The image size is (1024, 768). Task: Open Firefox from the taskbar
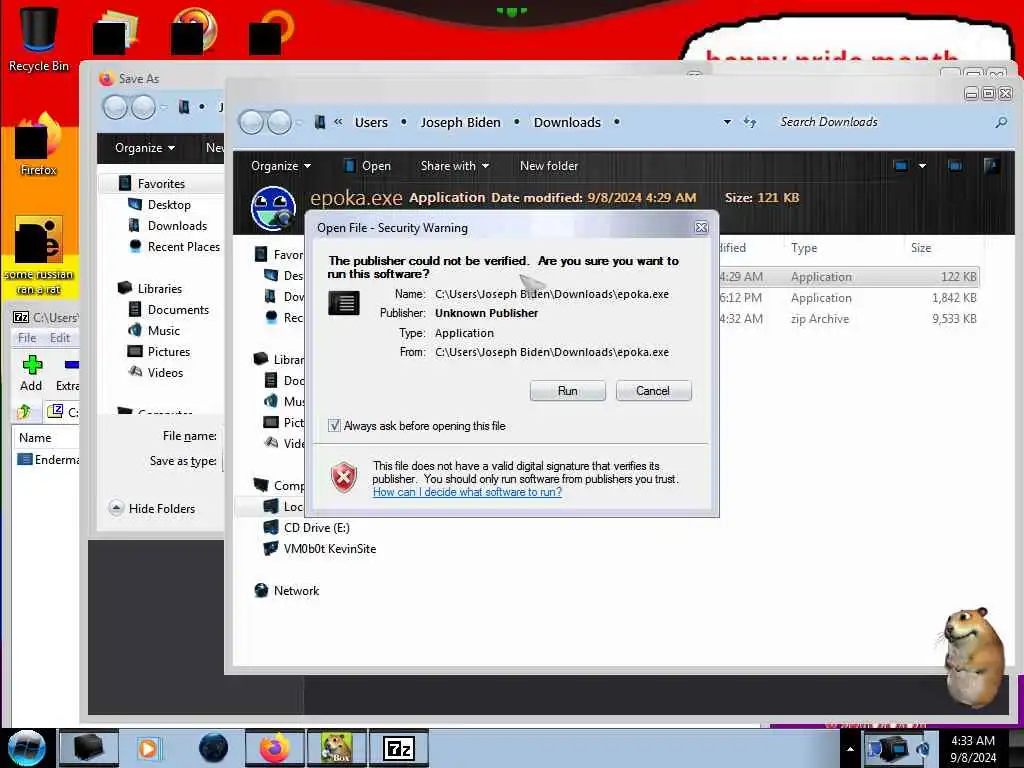point(275,748)
